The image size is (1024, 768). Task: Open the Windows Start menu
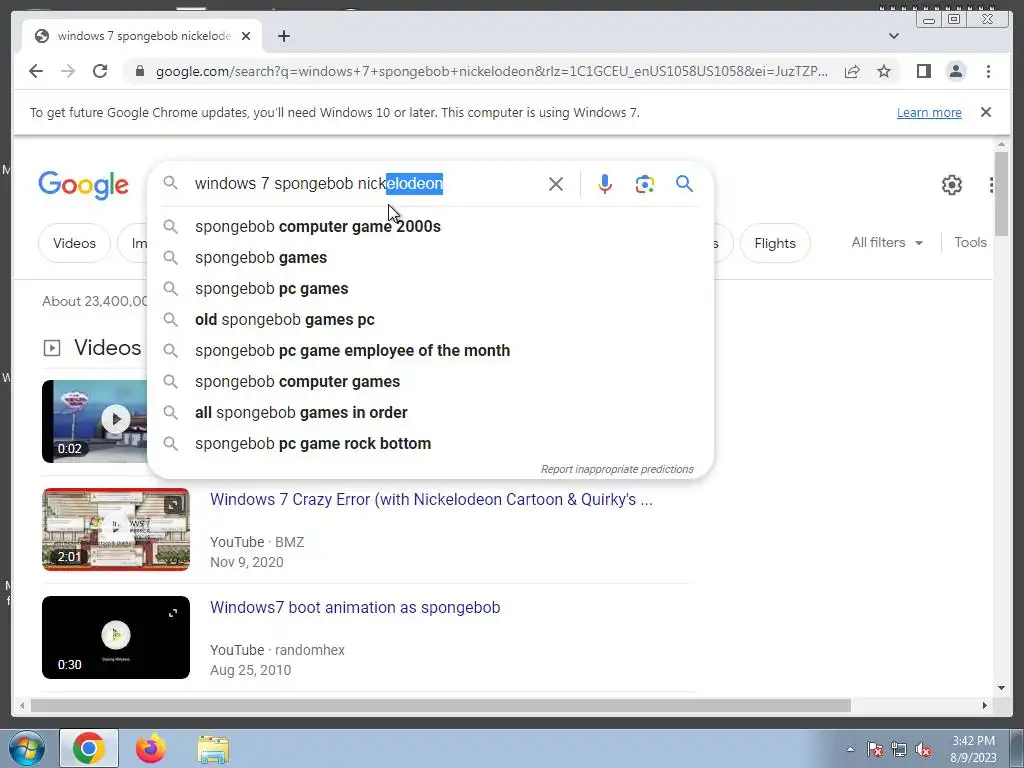[26, 748]
